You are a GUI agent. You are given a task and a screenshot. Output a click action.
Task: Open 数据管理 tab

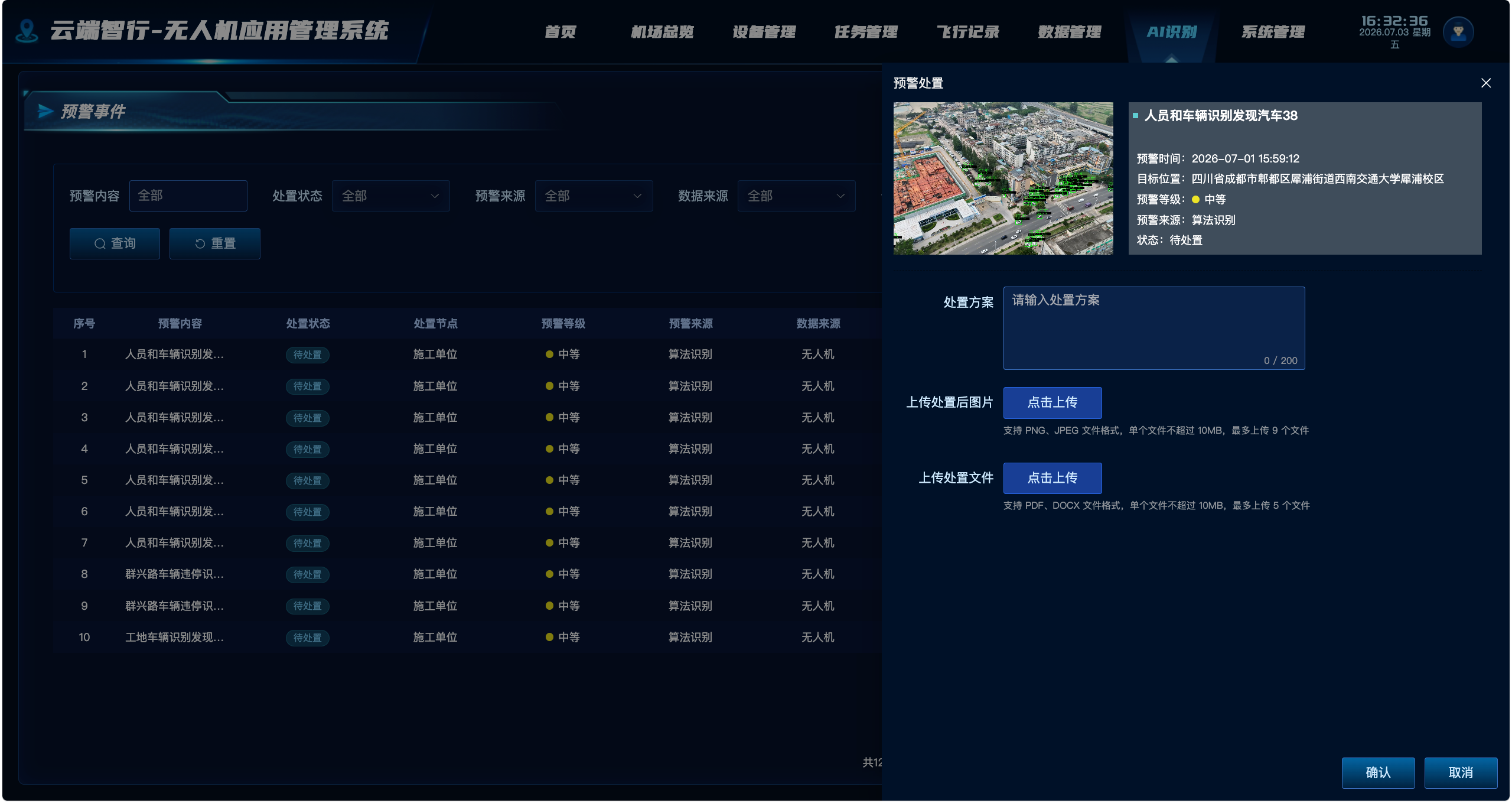tap(1070, 32)
